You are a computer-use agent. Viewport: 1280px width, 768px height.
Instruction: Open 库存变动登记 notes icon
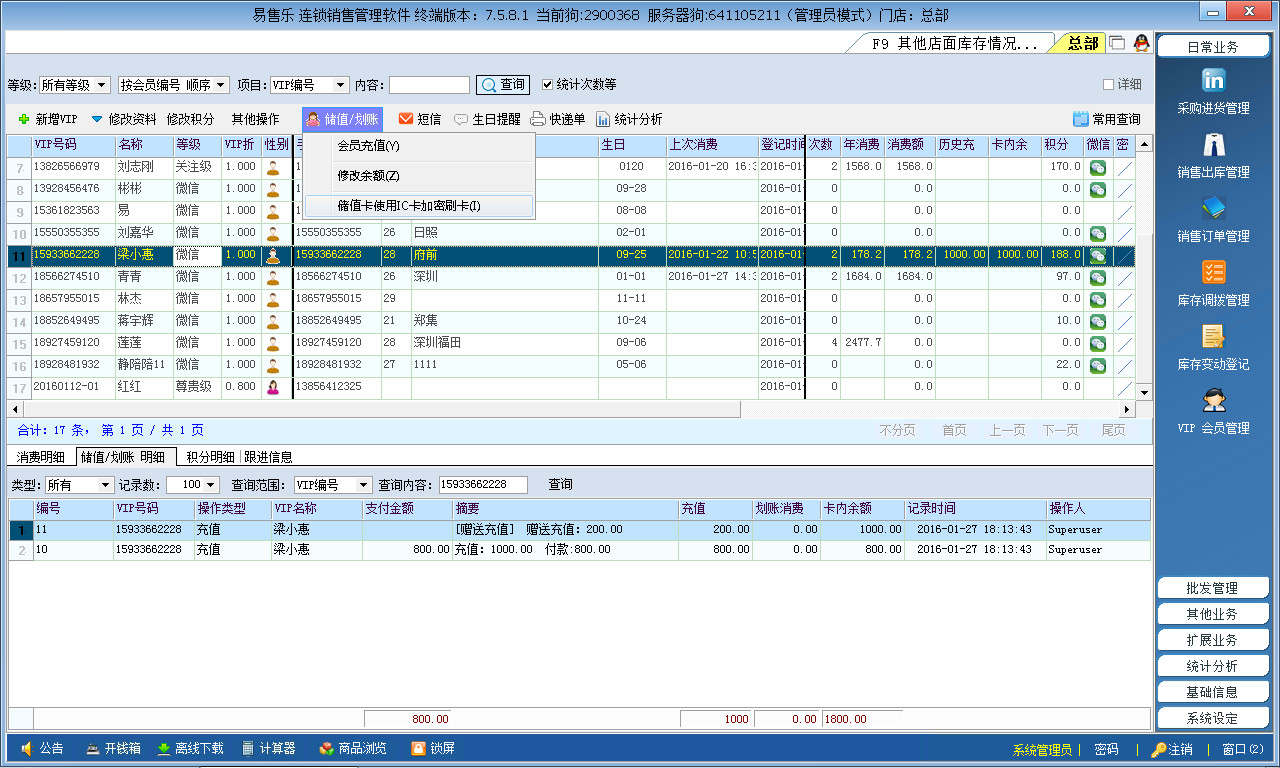tap(1213, 337)
